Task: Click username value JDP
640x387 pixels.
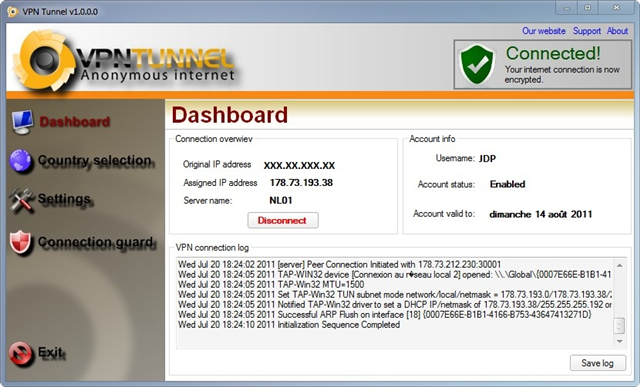Action: (x=487, y=158)
